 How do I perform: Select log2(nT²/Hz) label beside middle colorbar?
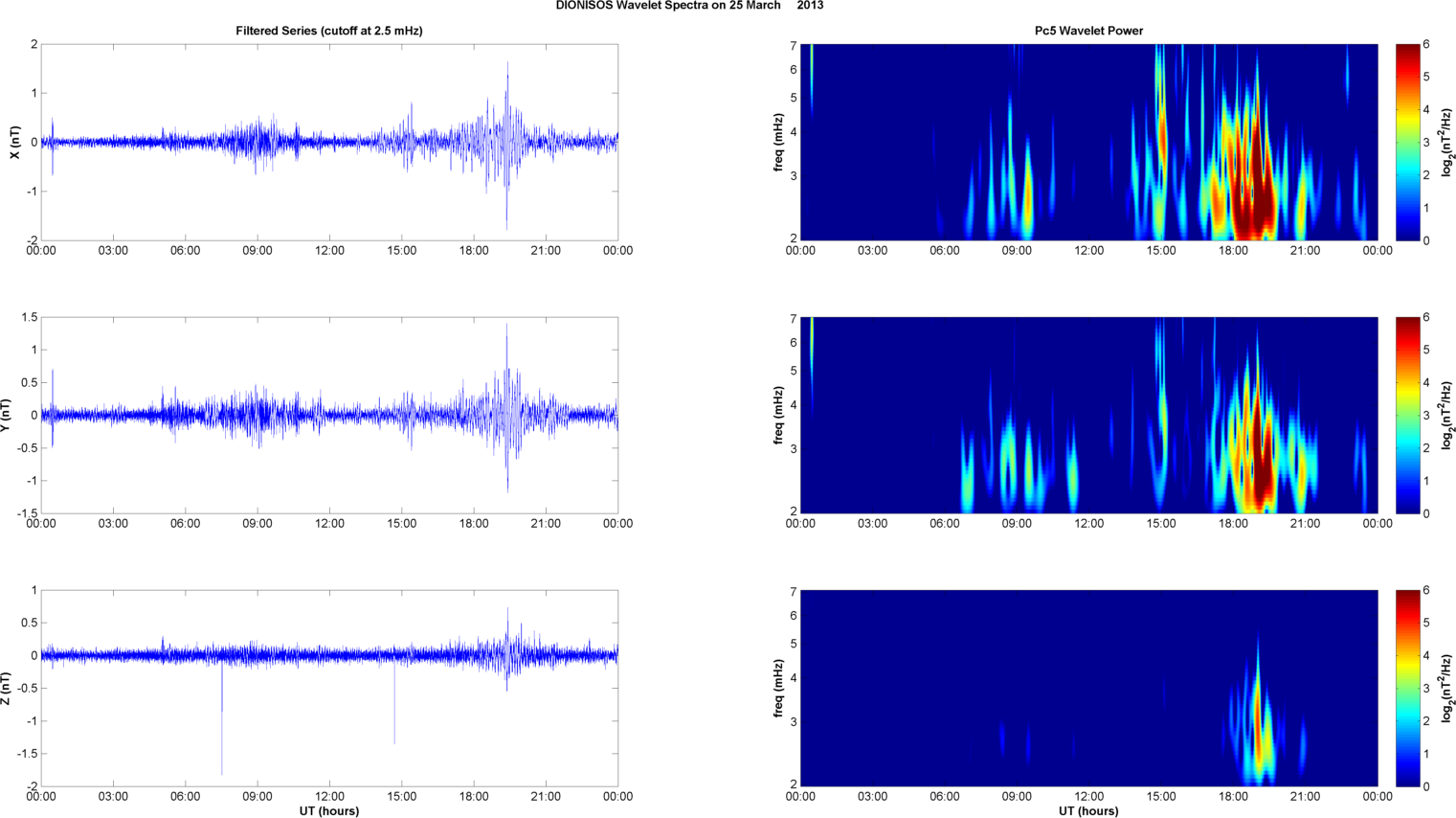pos(1447,416)
